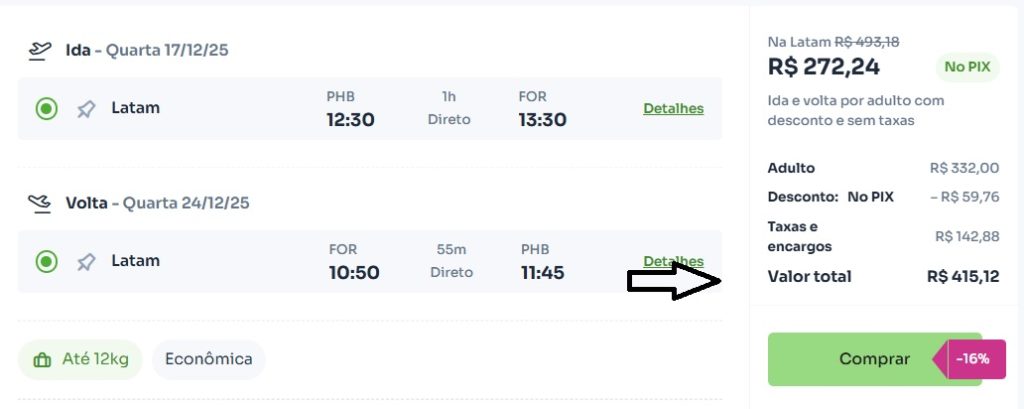This screenshot has width=1024, height=409.
Task: Pin the outbound Latam flight
Action: click(x=86, y=109)
